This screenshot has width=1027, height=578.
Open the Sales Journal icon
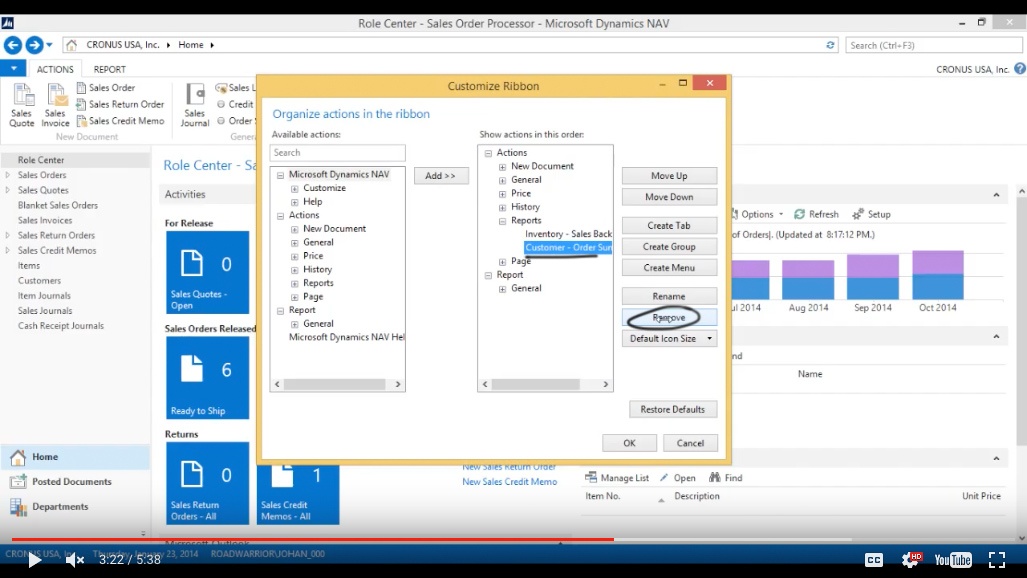[x=194, y=104]
